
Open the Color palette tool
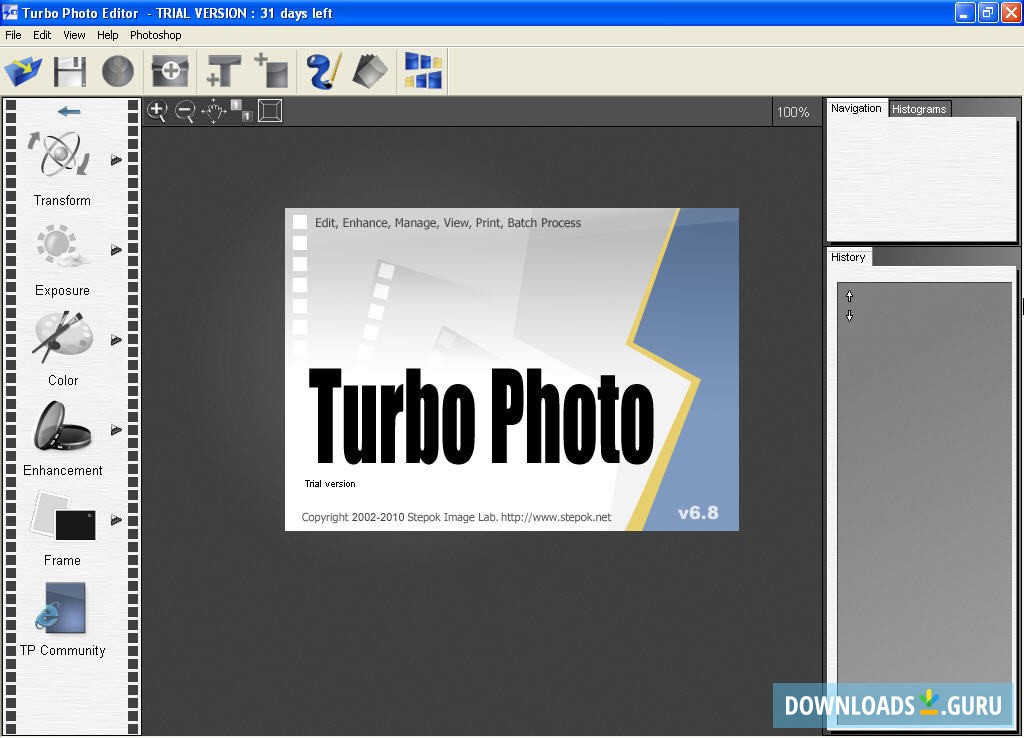[x=60, y=335]
